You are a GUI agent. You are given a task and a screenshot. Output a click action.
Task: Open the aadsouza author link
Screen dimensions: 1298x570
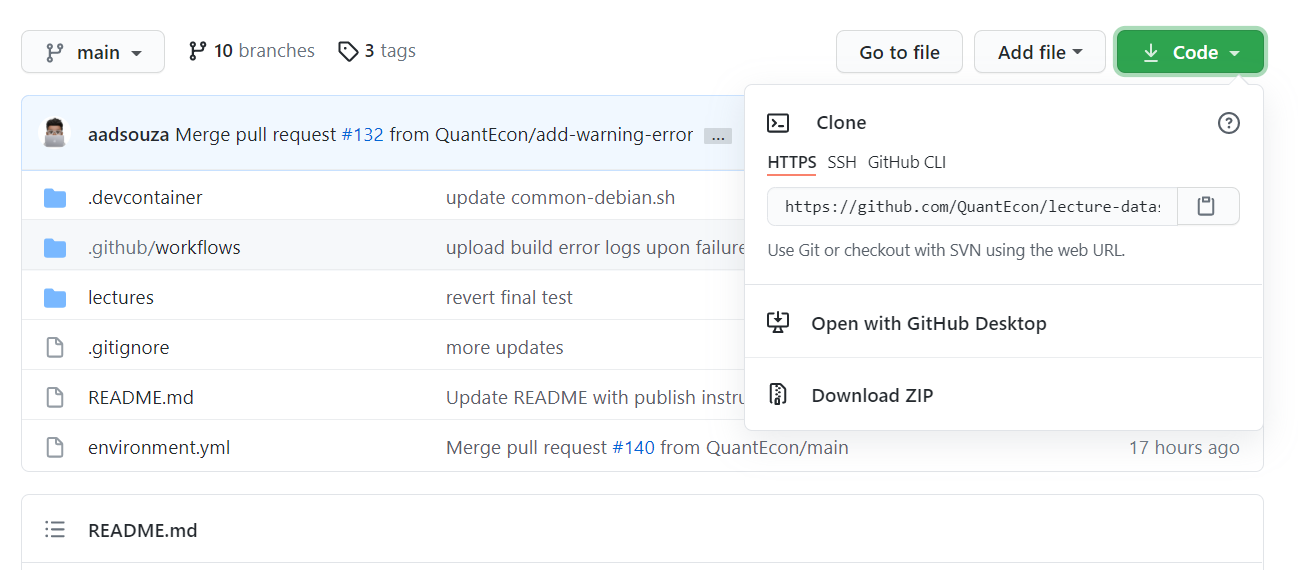129,134
